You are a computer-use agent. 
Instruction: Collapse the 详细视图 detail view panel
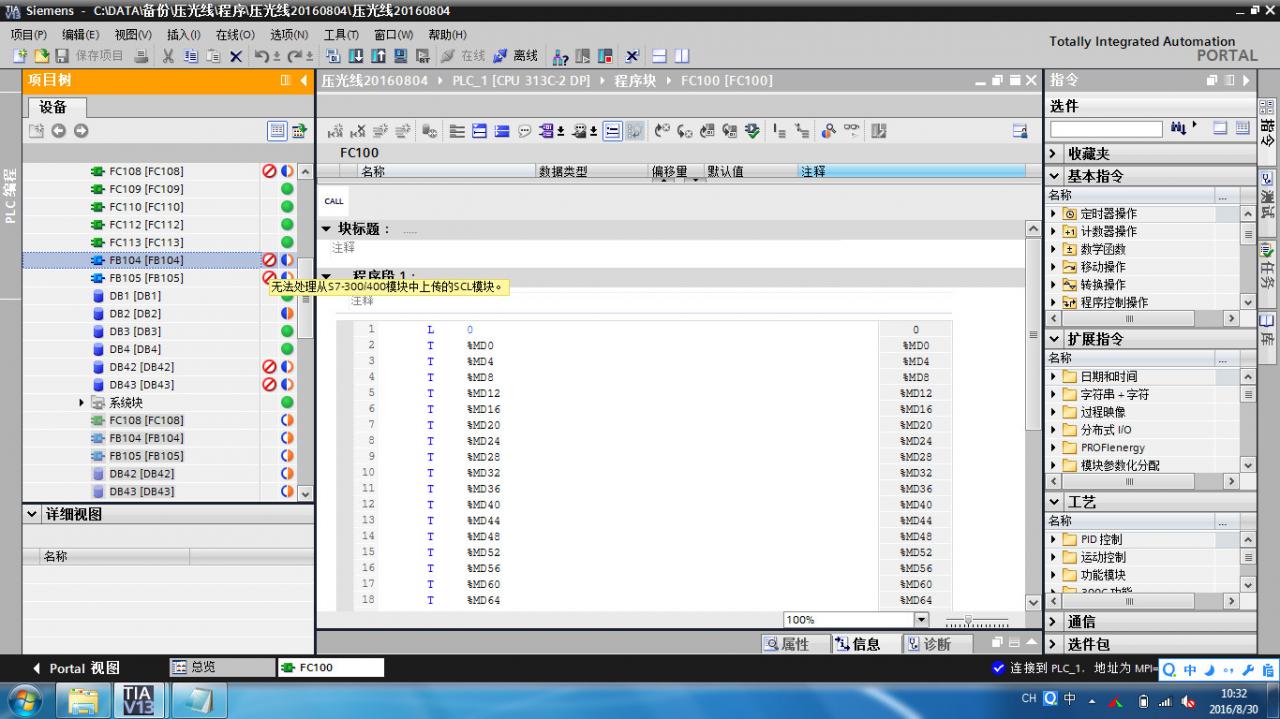(31, 514)
